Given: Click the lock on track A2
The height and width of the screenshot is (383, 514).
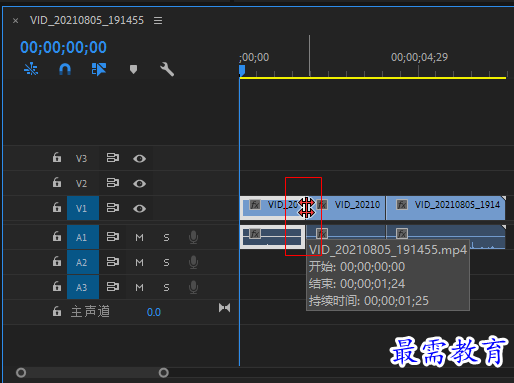Looking at the screenshot, I should (57, 262).
